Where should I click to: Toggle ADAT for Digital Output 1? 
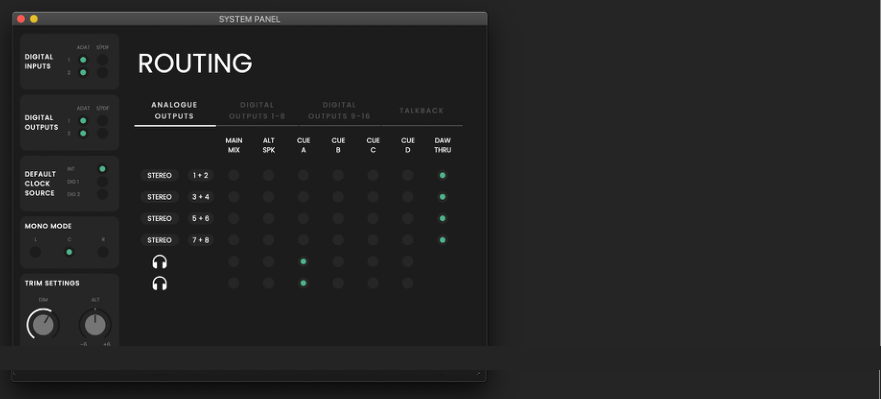click(83, 120)
